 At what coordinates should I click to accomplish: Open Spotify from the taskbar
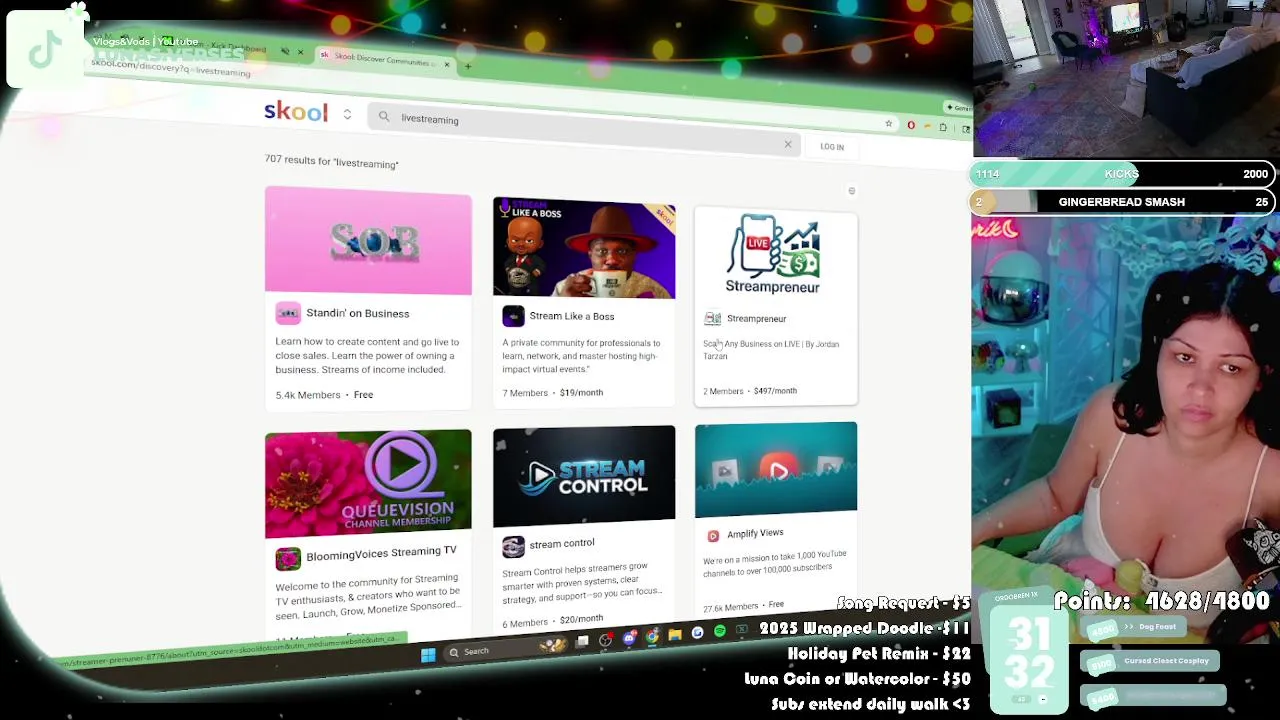(x=719, y=631)
